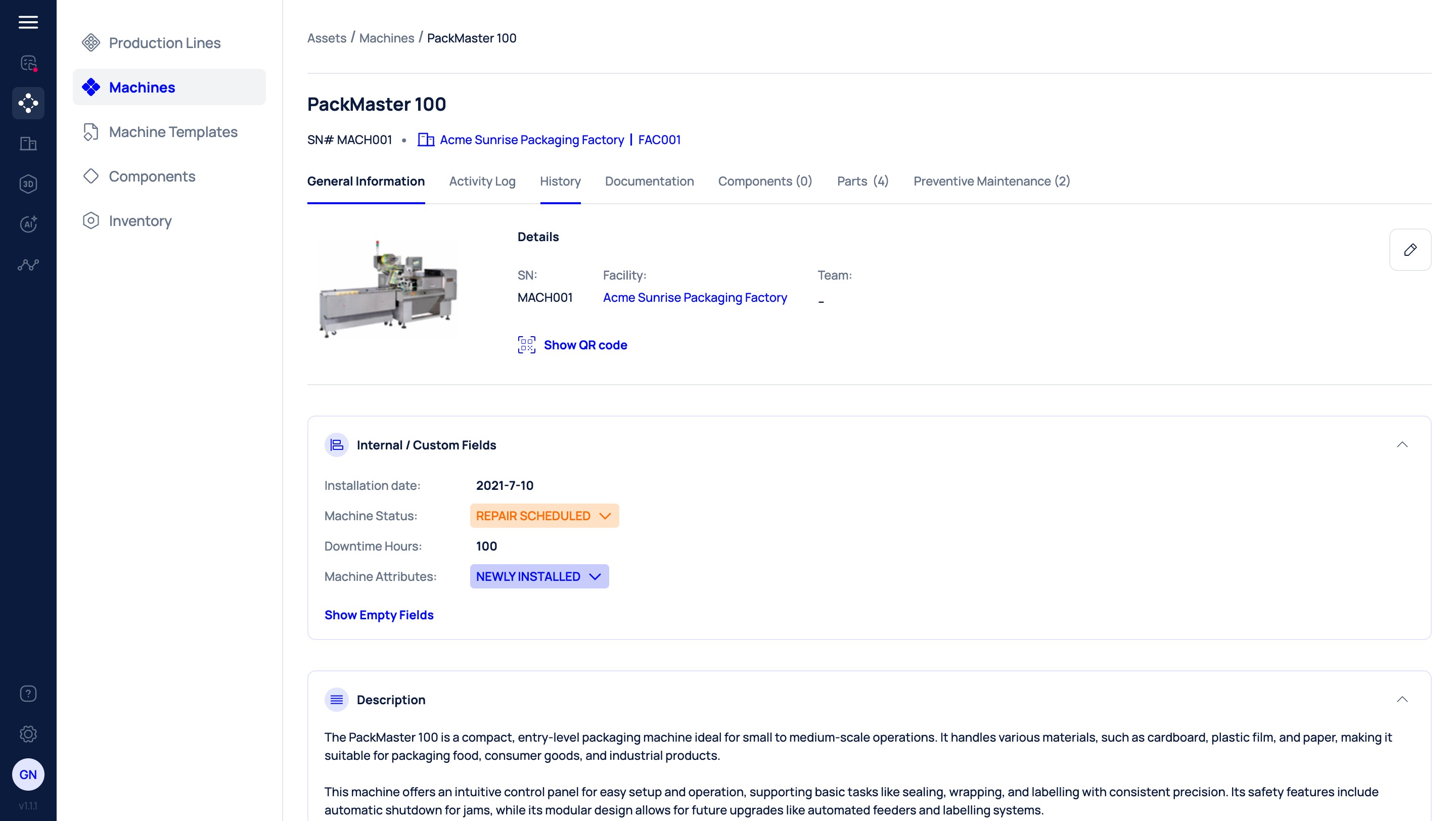Click Show QR code link
The height and width of the screenshot is (821, 1456).
pos(585,345)
